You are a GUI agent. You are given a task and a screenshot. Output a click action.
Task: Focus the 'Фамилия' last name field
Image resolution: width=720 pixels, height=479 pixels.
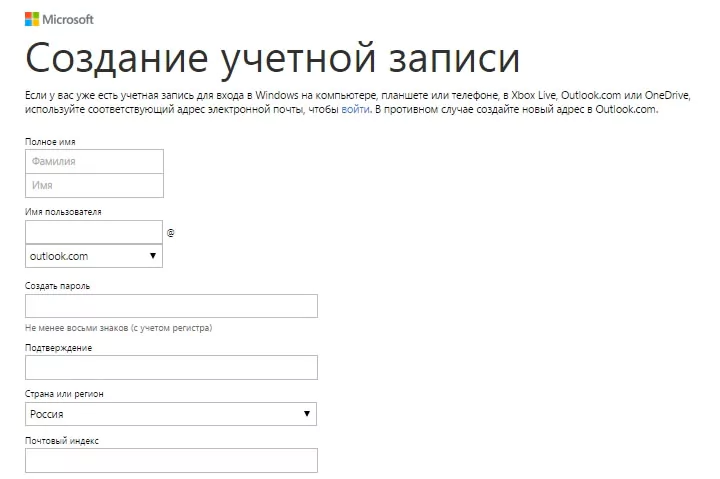click(x=94, y=161)
